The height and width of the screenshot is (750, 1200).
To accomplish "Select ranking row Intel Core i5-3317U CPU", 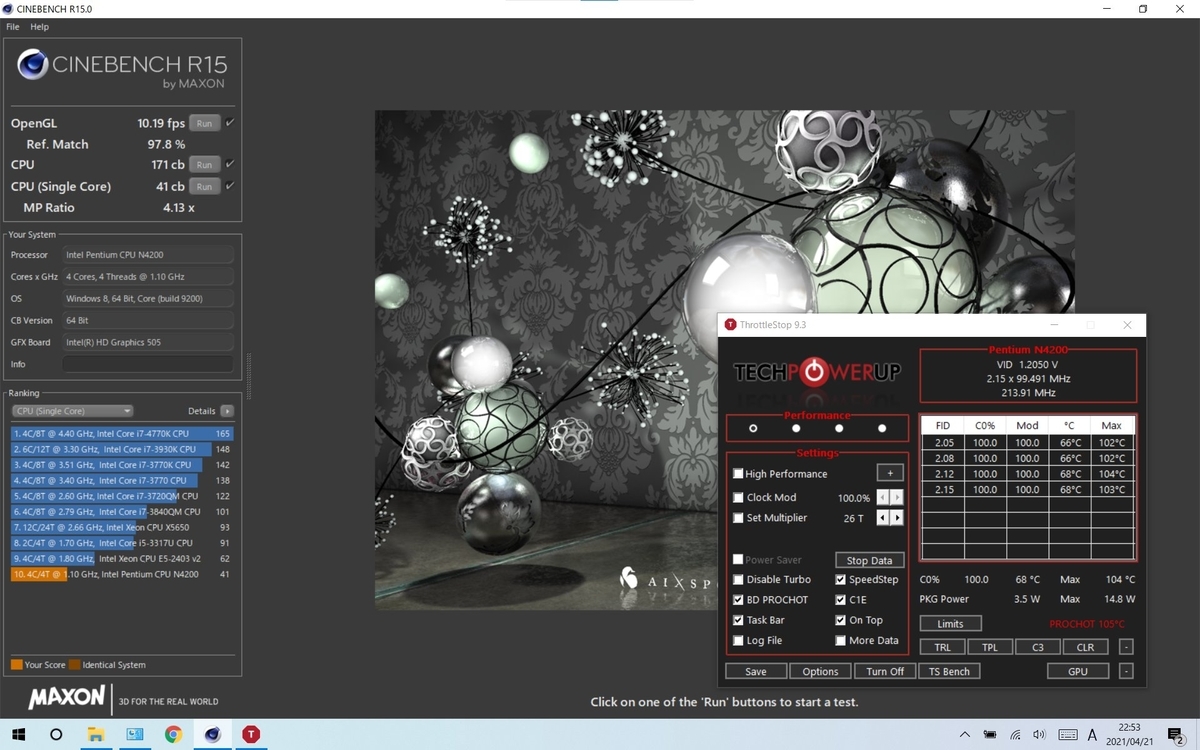I will [x=122, y=543].
